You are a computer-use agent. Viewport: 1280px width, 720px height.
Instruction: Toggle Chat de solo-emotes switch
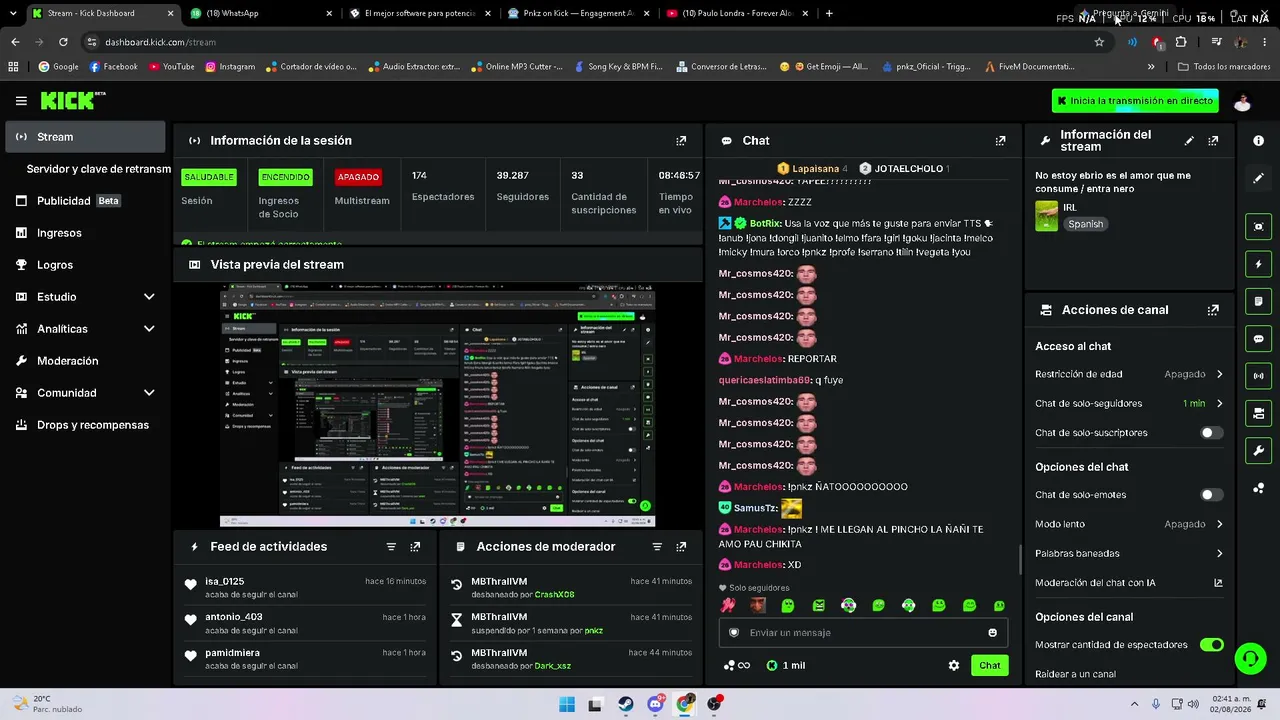[1211, 495]
